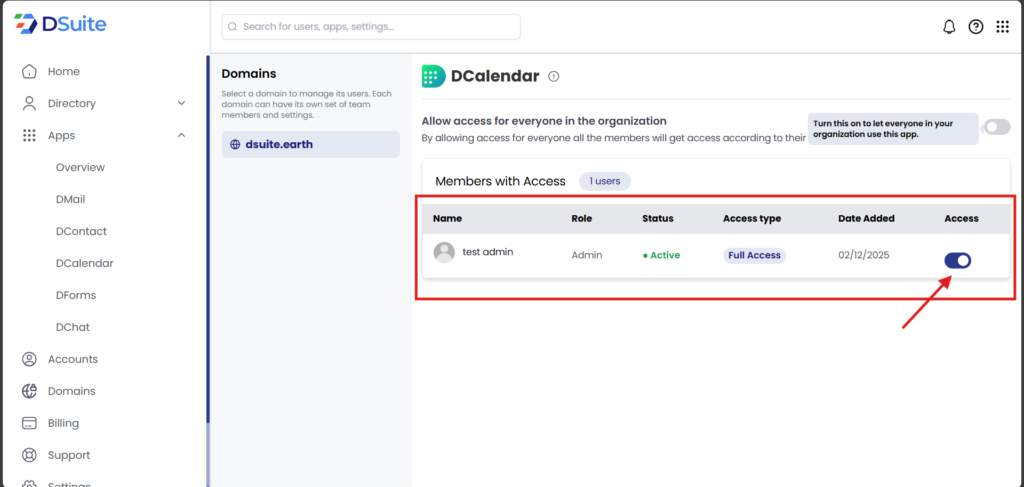1024x487 pixels.
Task: Click the test admin avatar icon
Action: 444,253
